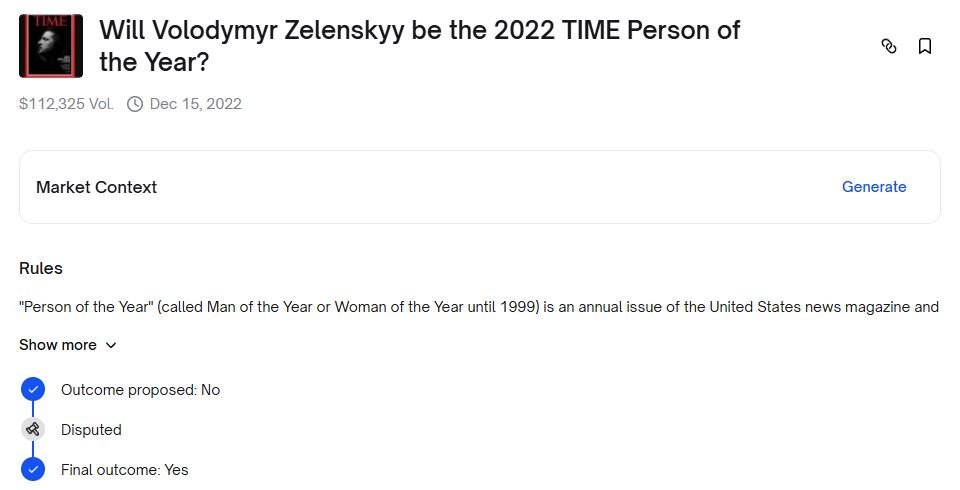Click the Dec 15, 2022 date
Screen dimensions: 960x490
tap(195, 104)
